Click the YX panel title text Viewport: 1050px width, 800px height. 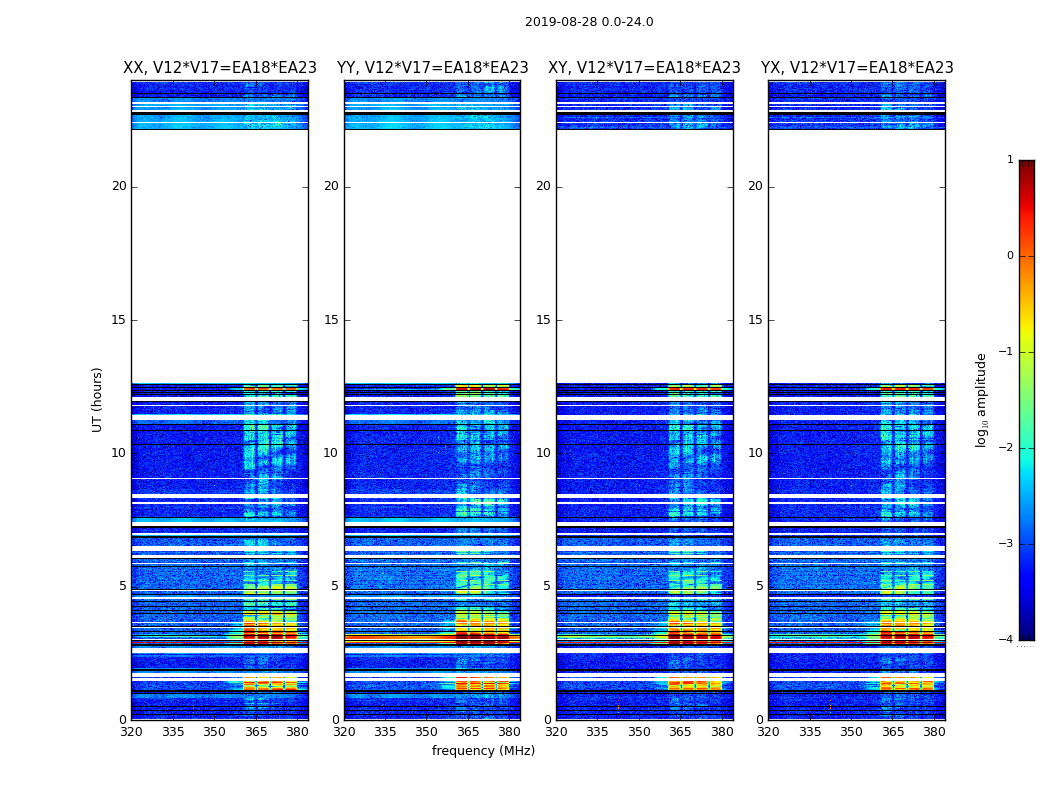[x=857, y=68]
